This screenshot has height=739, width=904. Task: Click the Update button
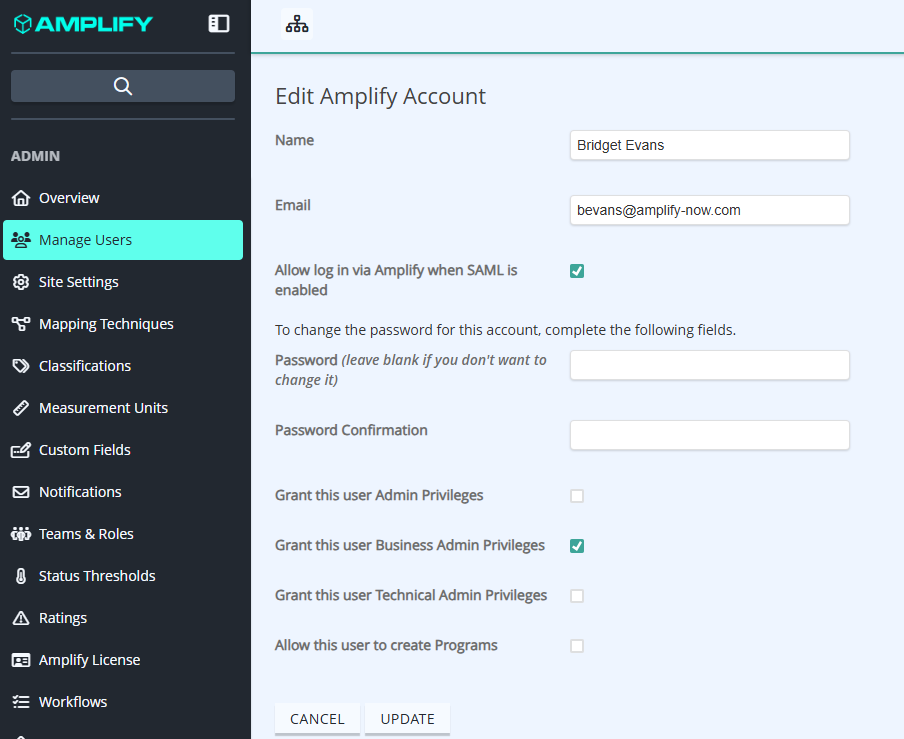[408, 719]
